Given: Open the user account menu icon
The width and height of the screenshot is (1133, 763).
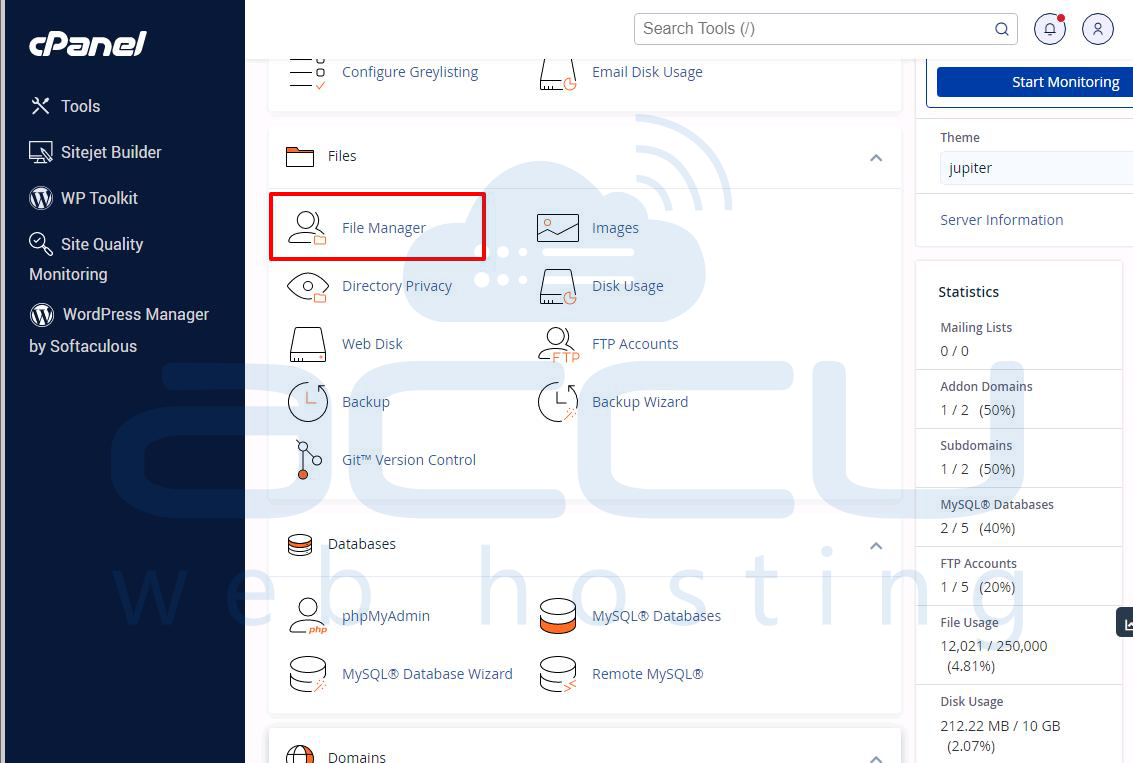Looking at the screenshot, I should coord(1098,29).
